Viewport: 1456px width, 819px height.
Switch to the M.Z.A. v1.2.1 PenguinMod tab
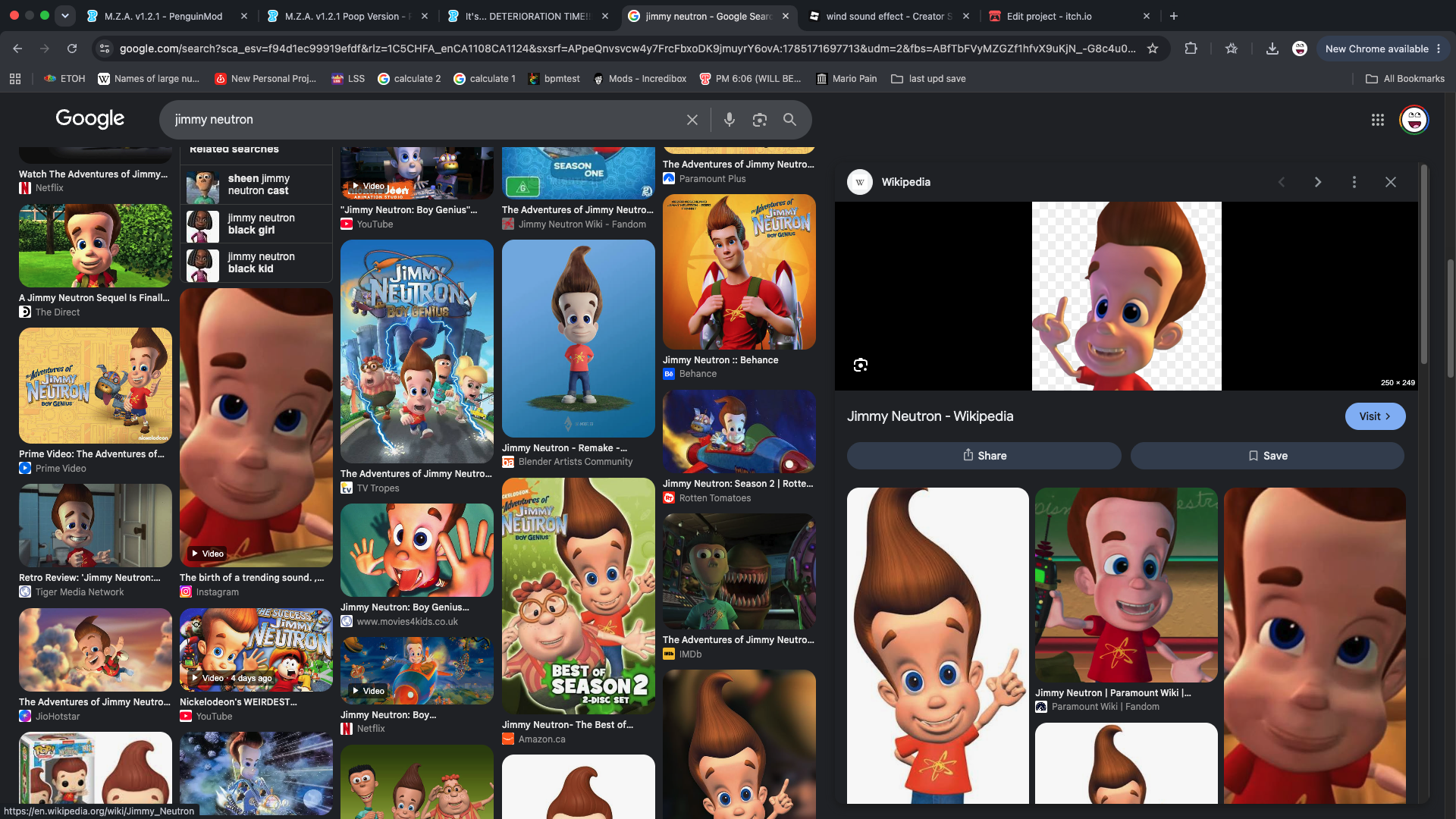pyautogui.click(x=167, y=16)
